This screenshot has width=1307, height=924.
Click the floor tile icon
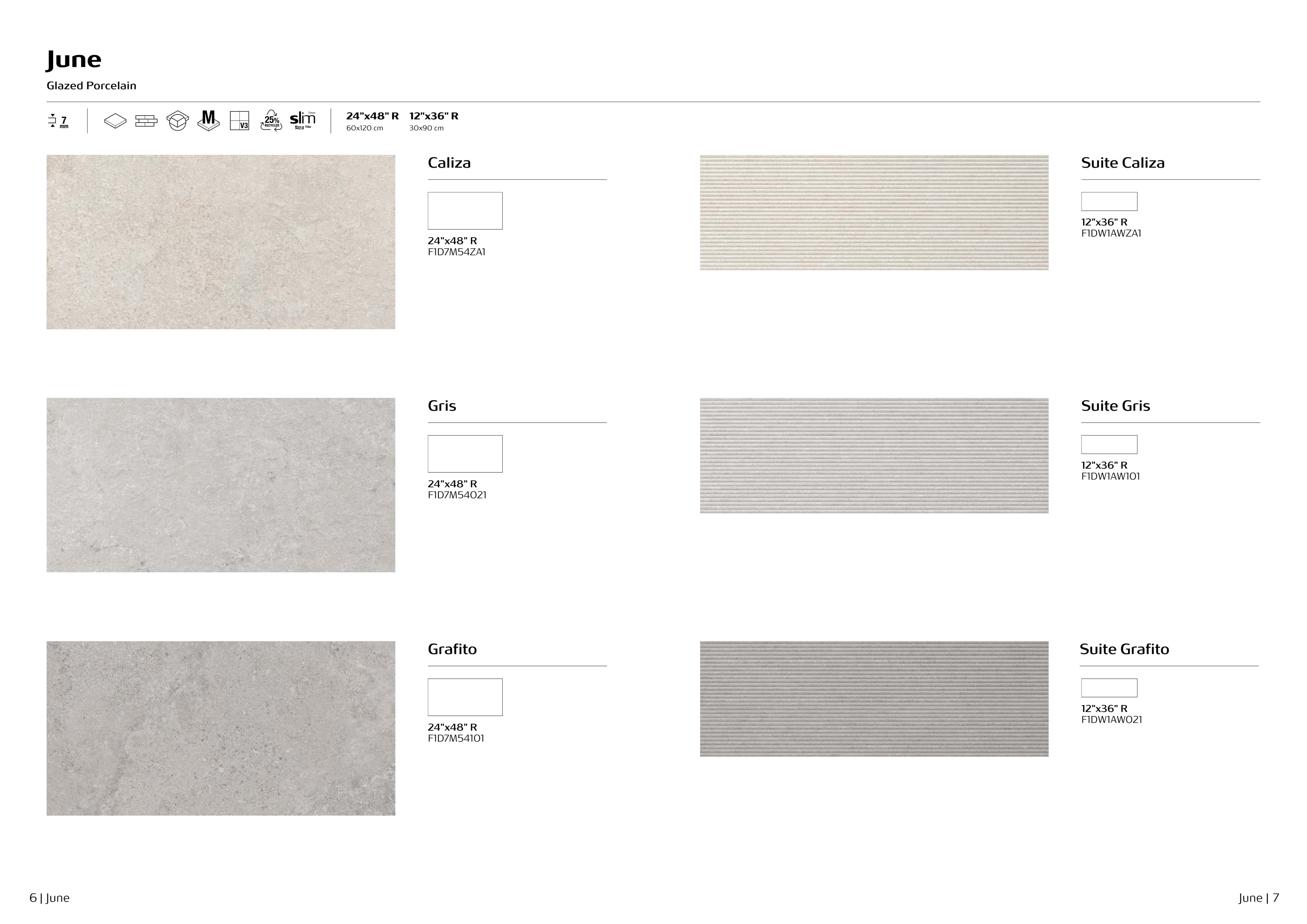(x=115, y=121)
